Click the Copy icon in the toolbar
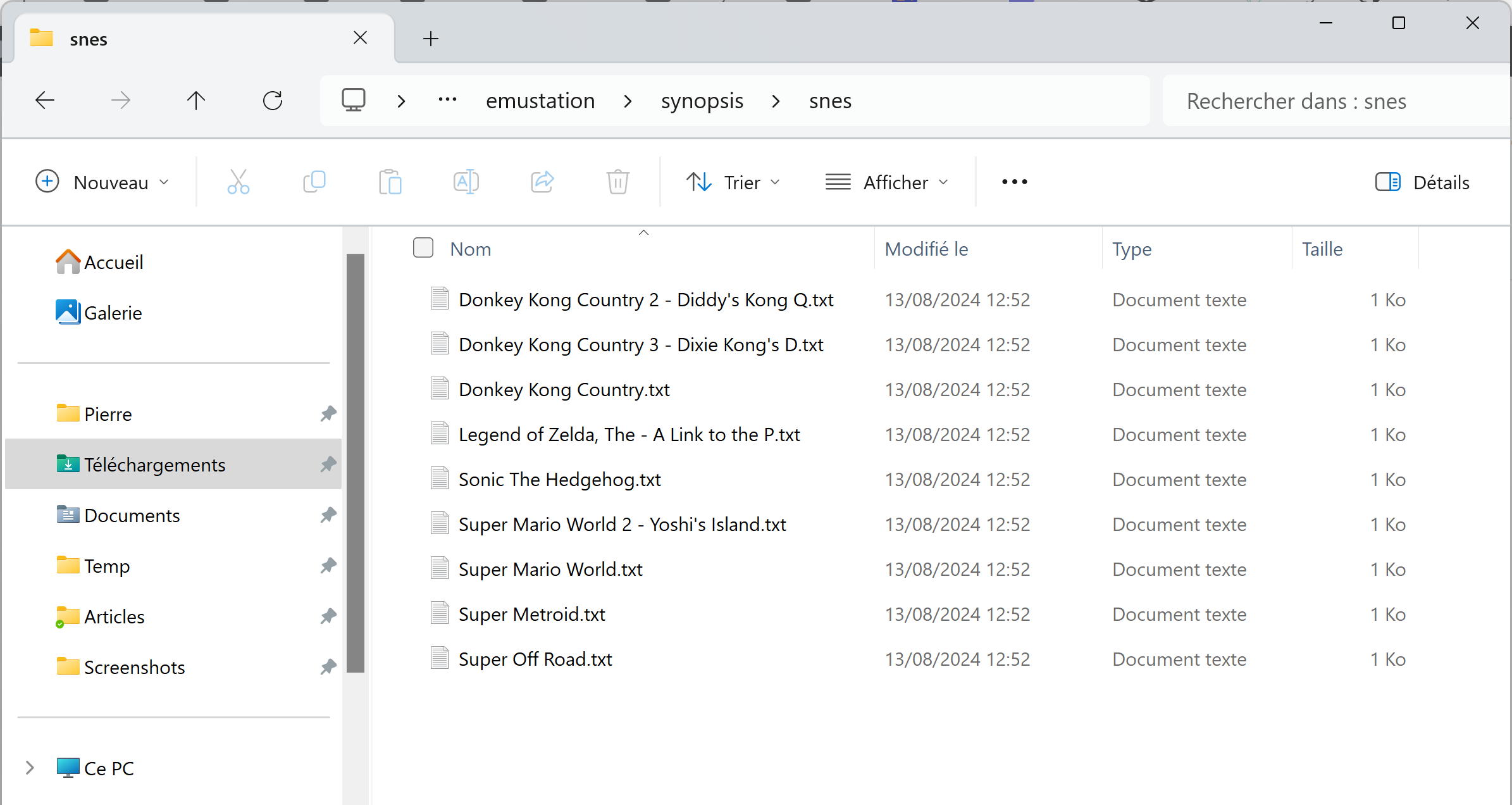The height and width of the screenshot is (805, 1512). click(x=314, y=182)
